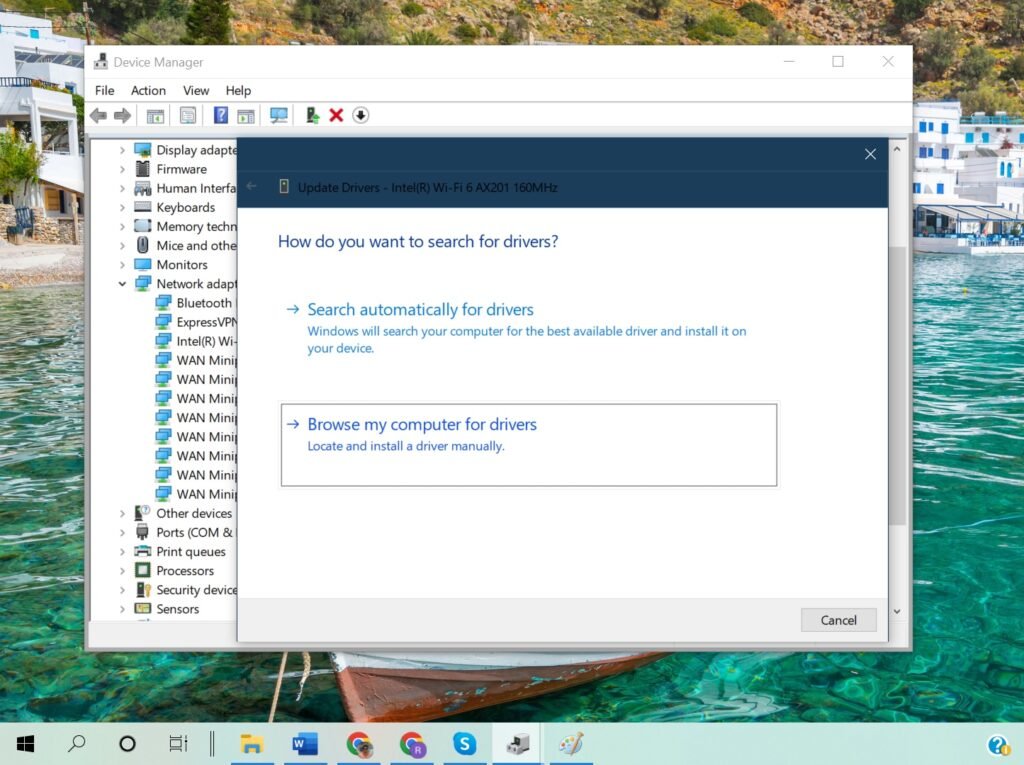Screen dimensions: 1024x765
Task: Open Skype from the taskbar
Action: pyautogui.click(x=464, y=743)
